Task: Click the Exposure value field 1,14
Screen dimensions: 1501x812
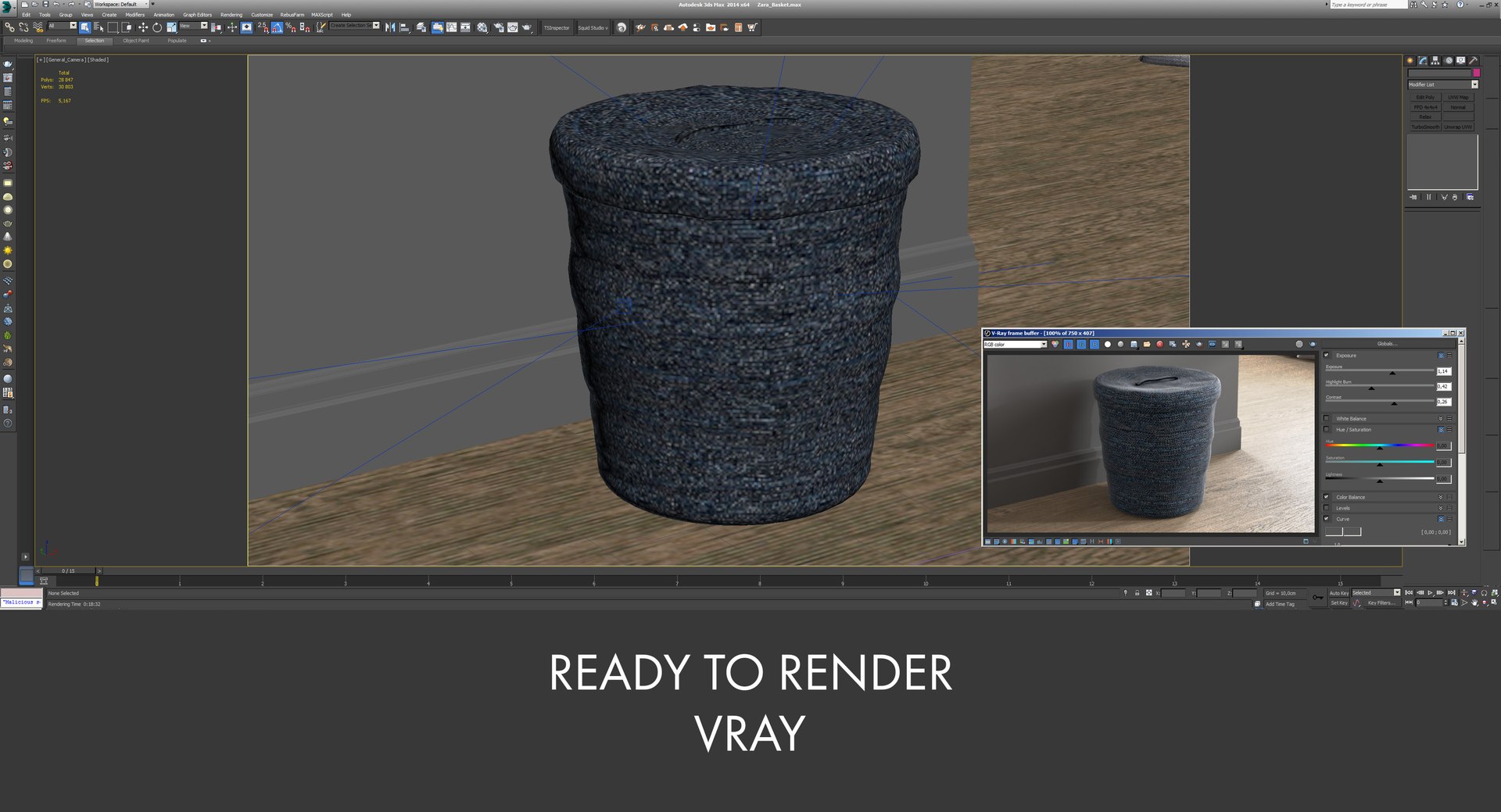Action: pos(1443,371)
